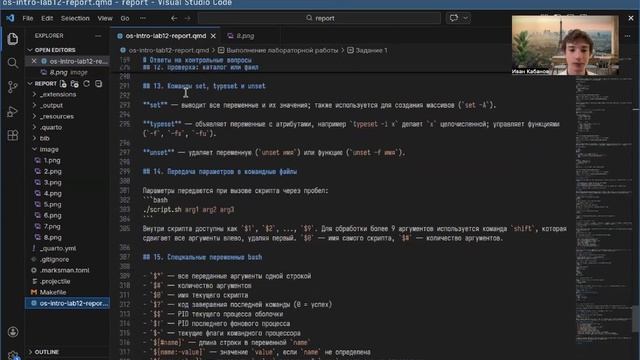This screenshot has height=360, width=640.
Task: Open the Extensions view
Action: [x=13, y=135]
